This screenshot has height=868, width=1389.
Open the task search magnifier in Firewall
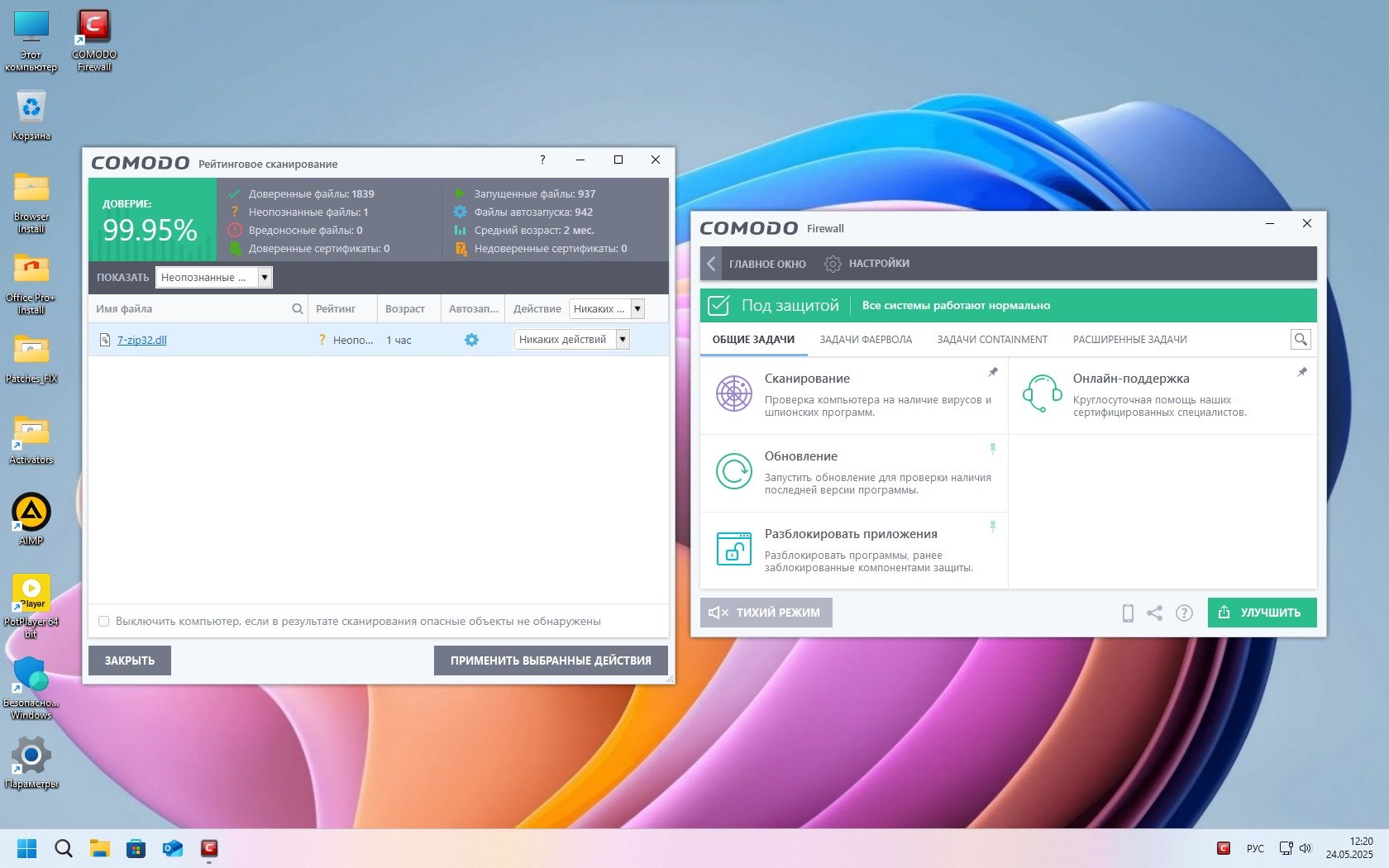[x=1300, y=340]
